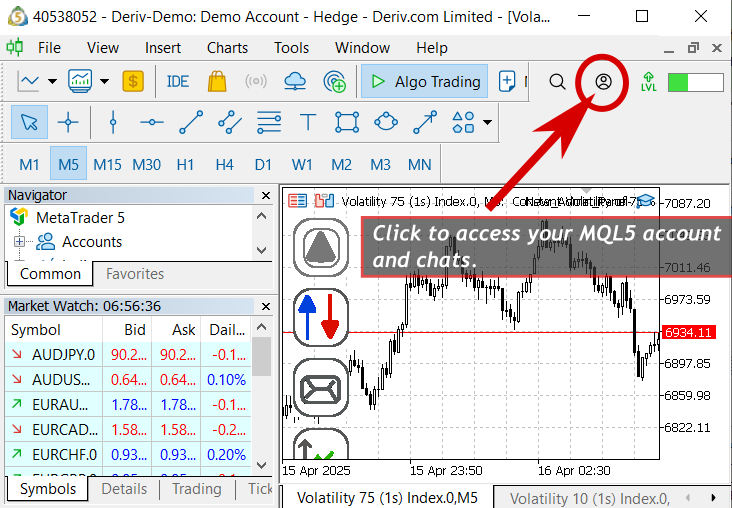Switch timeframe to W1
The image size is (732, 508).
(x=302, y=165)
